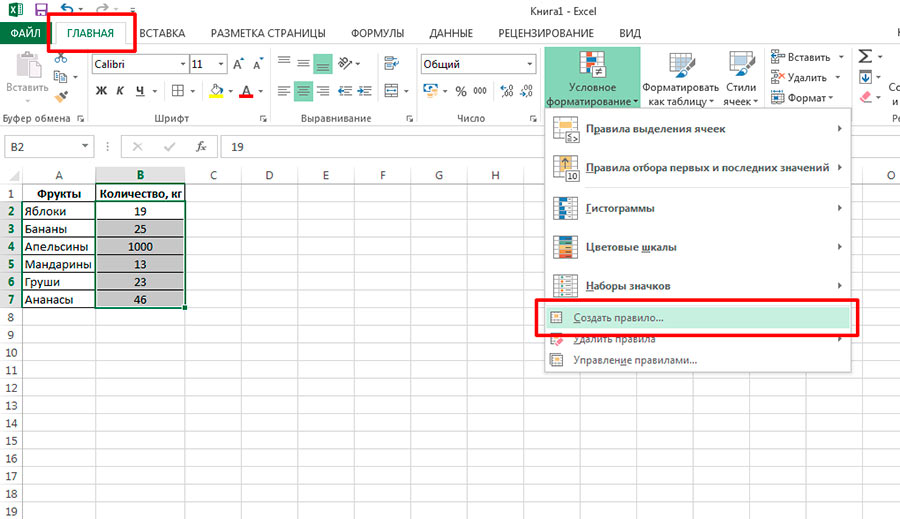Image resolution: width=900 pixels, height=519 pixels.
Task: Click the Вставить cells button
Action: (801, 57)
